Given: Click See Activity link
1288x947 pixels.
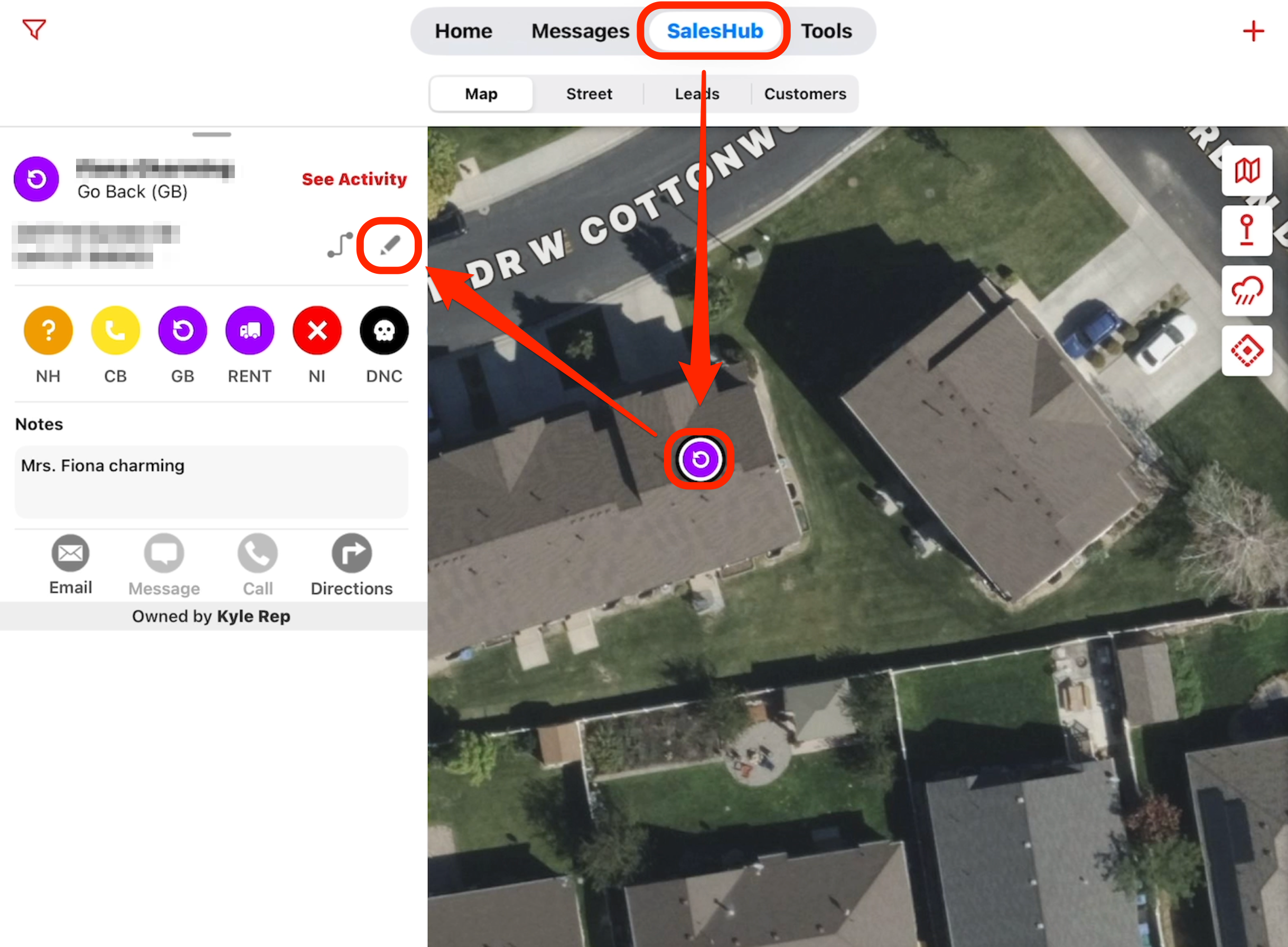Looking at the screenshot, I should [354, 179].
